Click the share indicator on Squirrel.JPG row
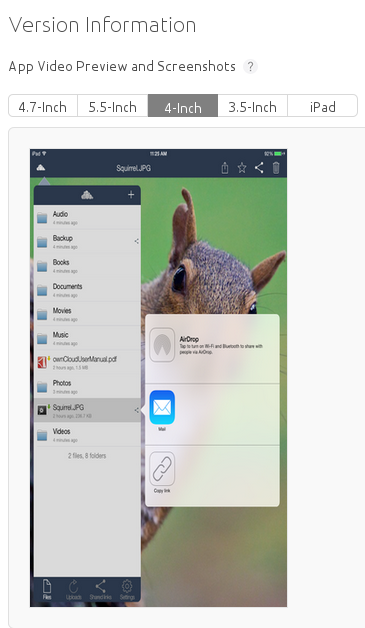Image resolution: width=365 pixels, height=628 pixels. (137, 410)
